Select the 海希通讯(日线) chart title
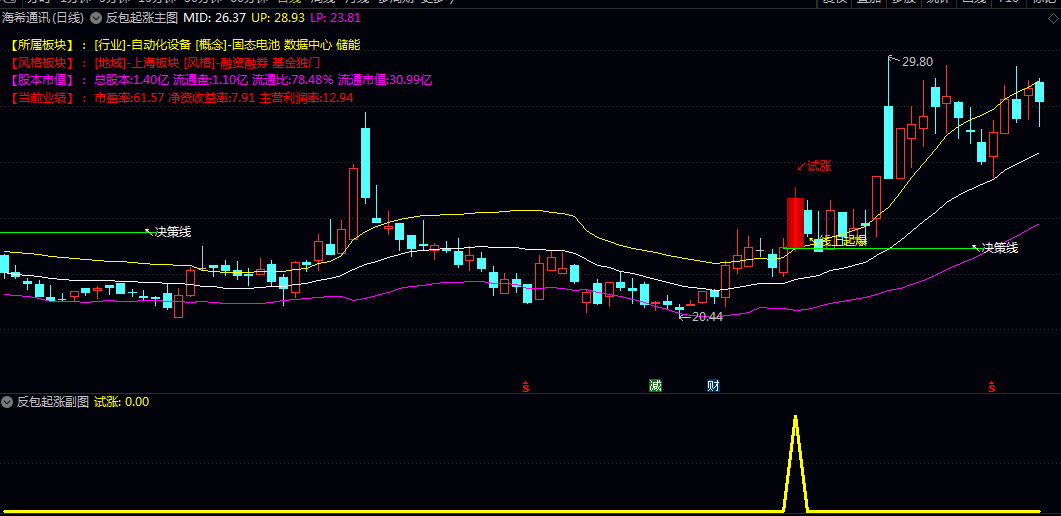Screen dimensions: 1061x516 [x=42, y=18]
